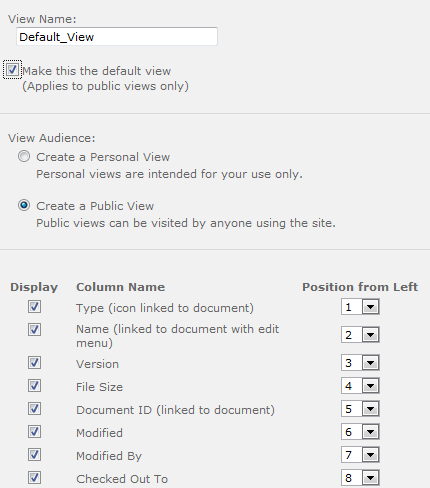The image size is (430, 488).
Task: Expand position dropdown for Version column
Action: (x=360, y=363)
